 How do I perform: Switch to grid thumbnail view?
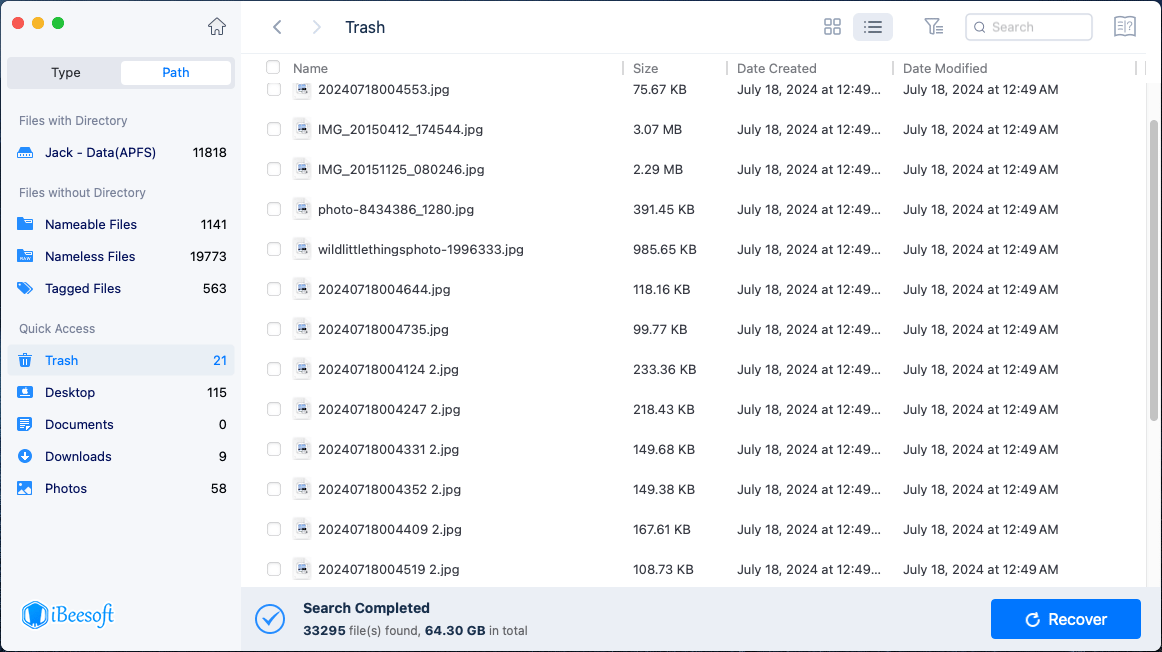pyautogui.click(x=832, y=27)
